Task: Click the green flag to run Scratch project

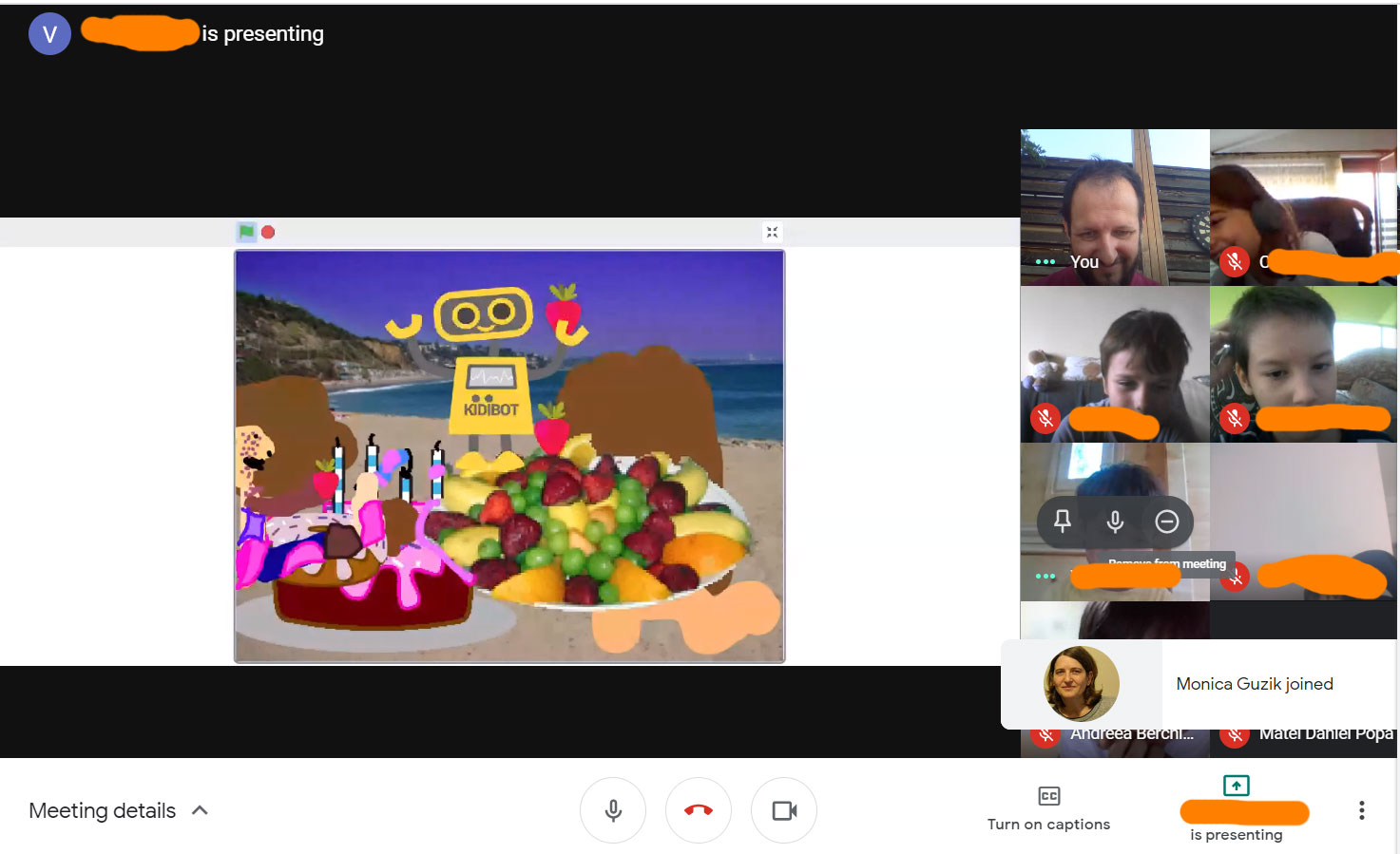Action: click(246, 232)
